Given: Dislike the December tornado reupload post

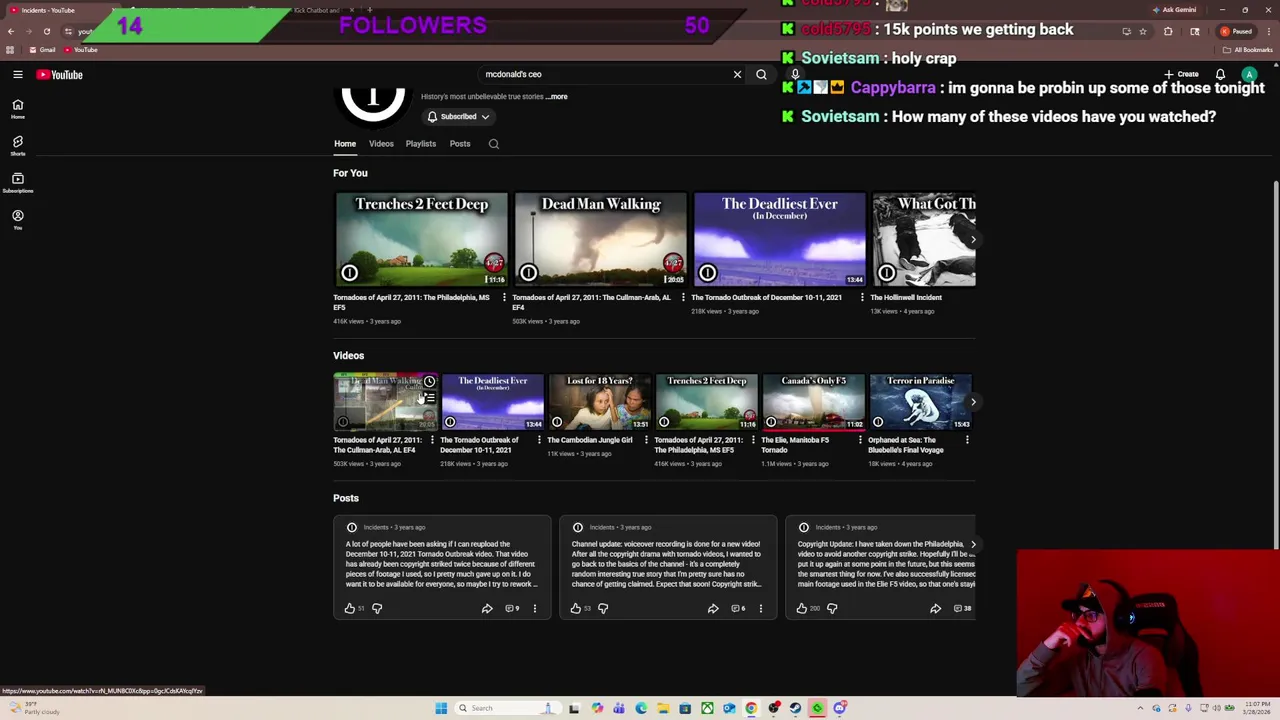Looking at the screenshot, I should click(x=377, y=608).
